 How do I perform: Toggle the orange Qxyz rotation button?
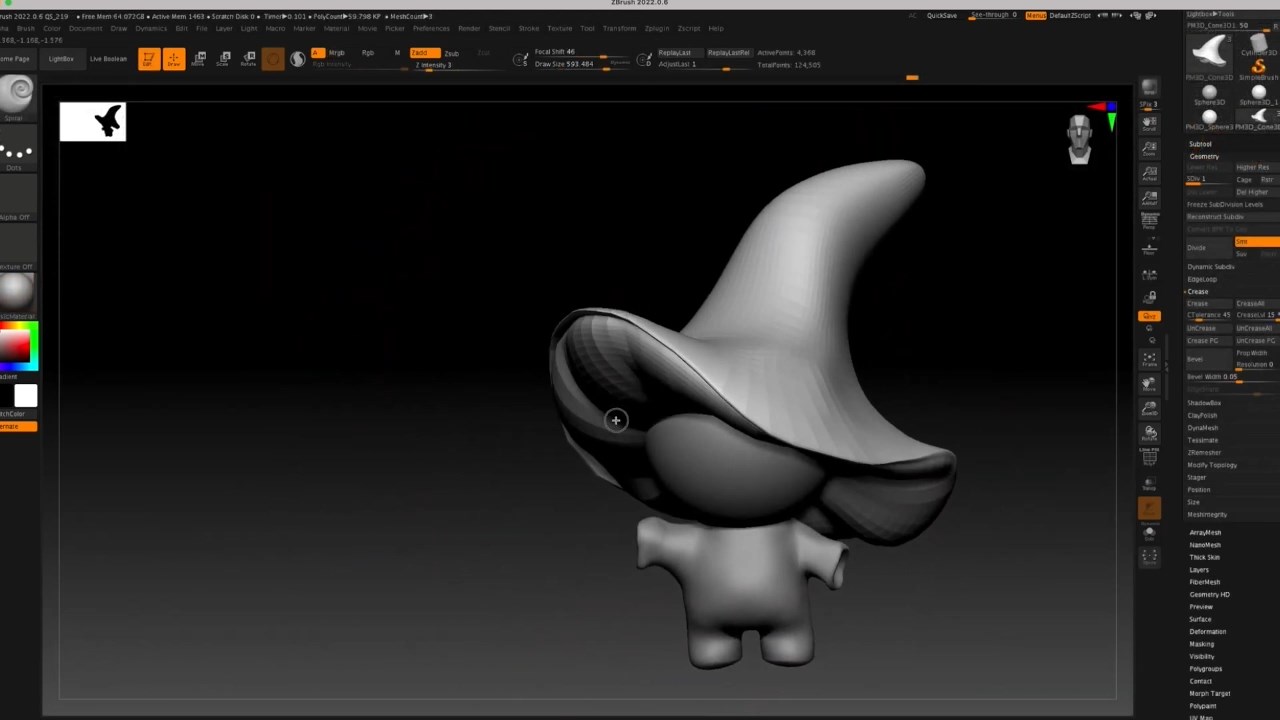tap(1149, 316)
